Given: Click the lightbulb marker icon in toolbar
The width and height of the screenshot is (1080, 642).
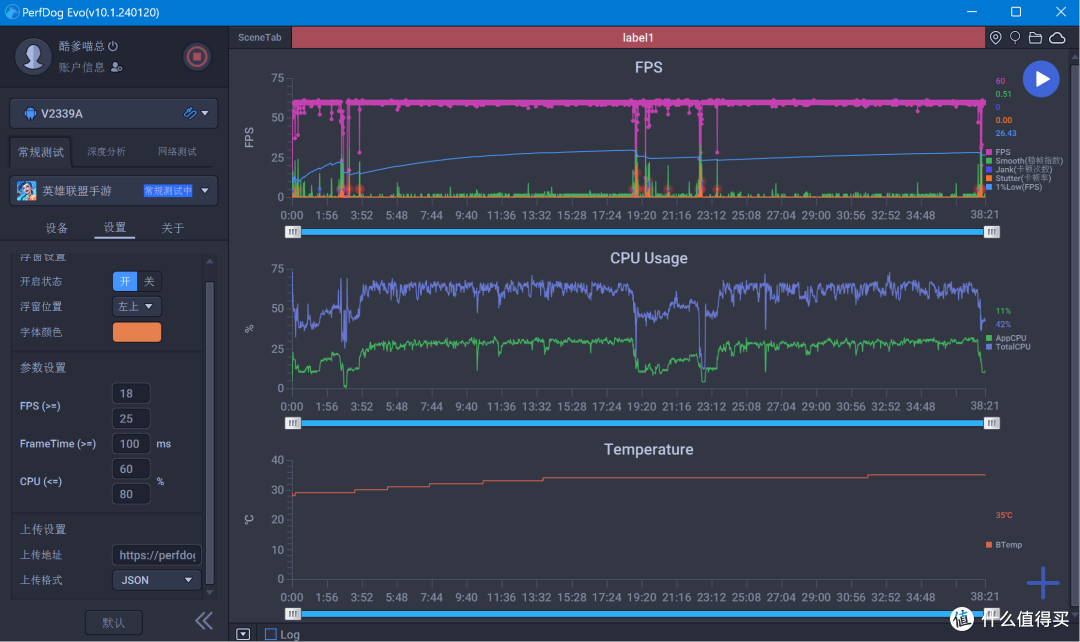Looking at the screenshot, I should point(1015,37).
